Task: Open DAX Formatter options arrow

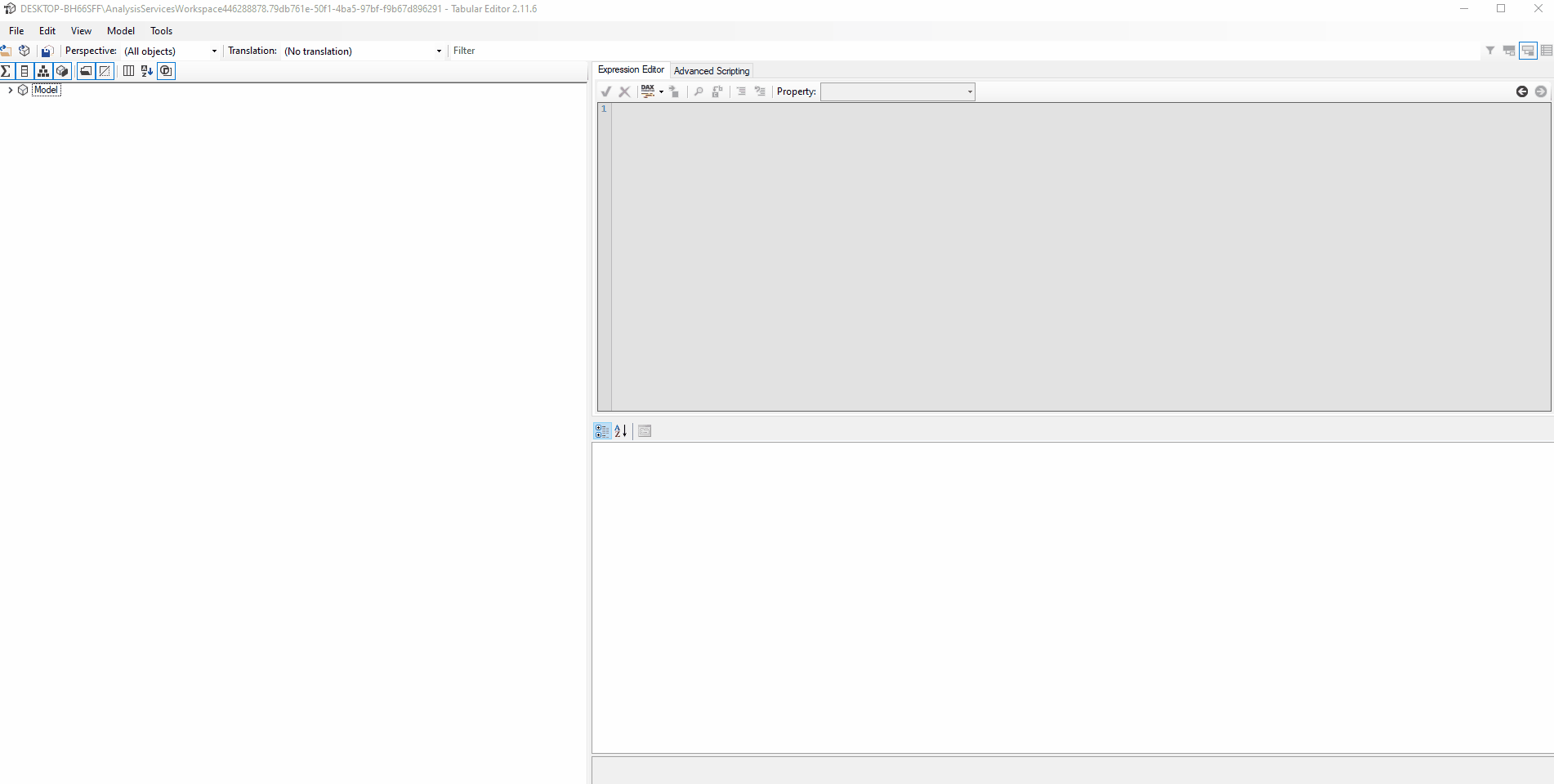Action: pos(661,91)
